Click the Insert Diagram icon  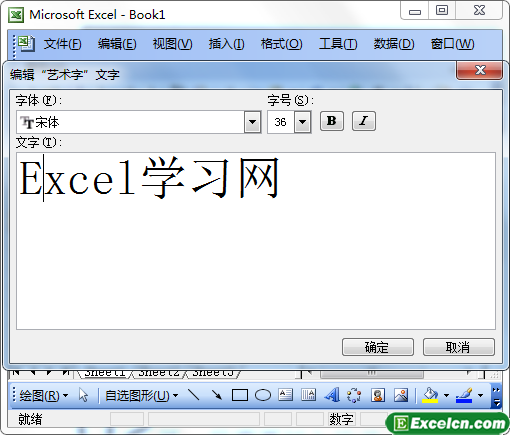click(x=354, y=395)
